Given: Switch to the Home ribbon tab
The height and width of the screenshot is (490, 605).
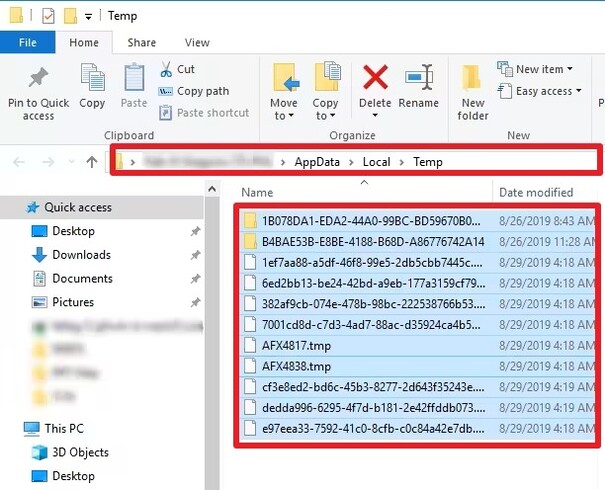Looking at the screenshot, I should (84, 42).
